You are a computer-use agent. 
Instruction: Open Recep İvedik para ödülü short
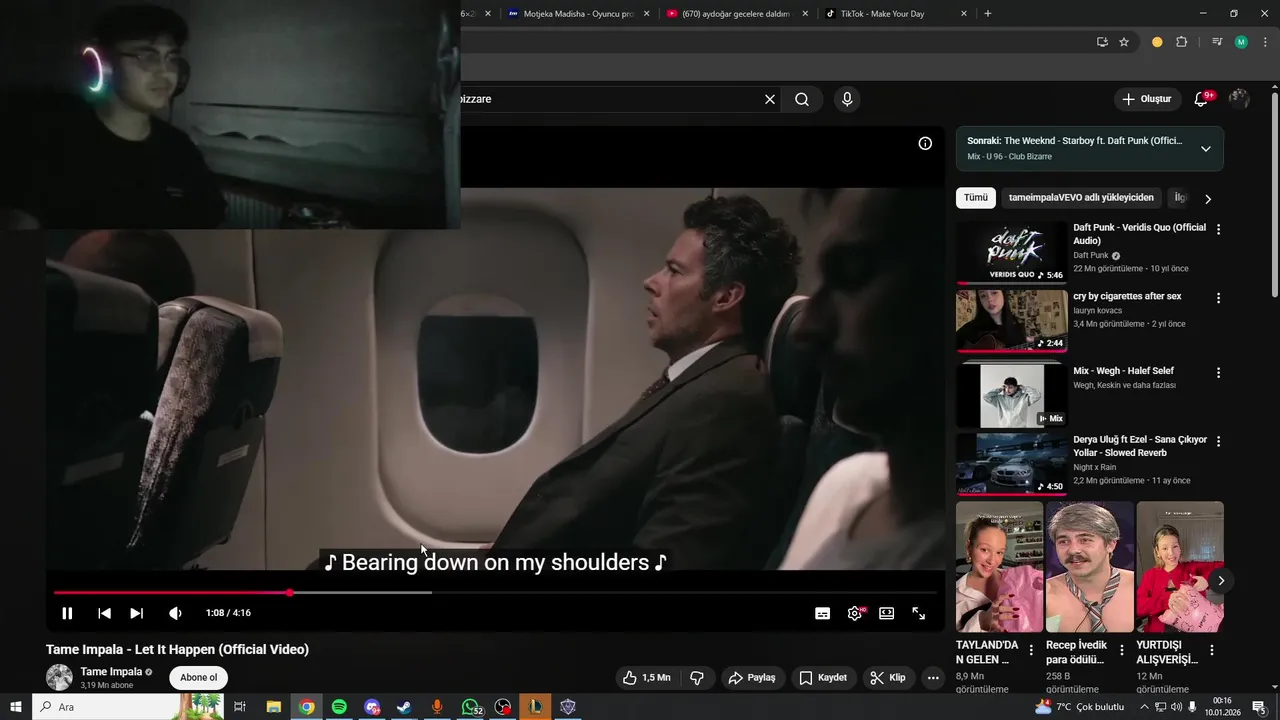coord(1089,567)
